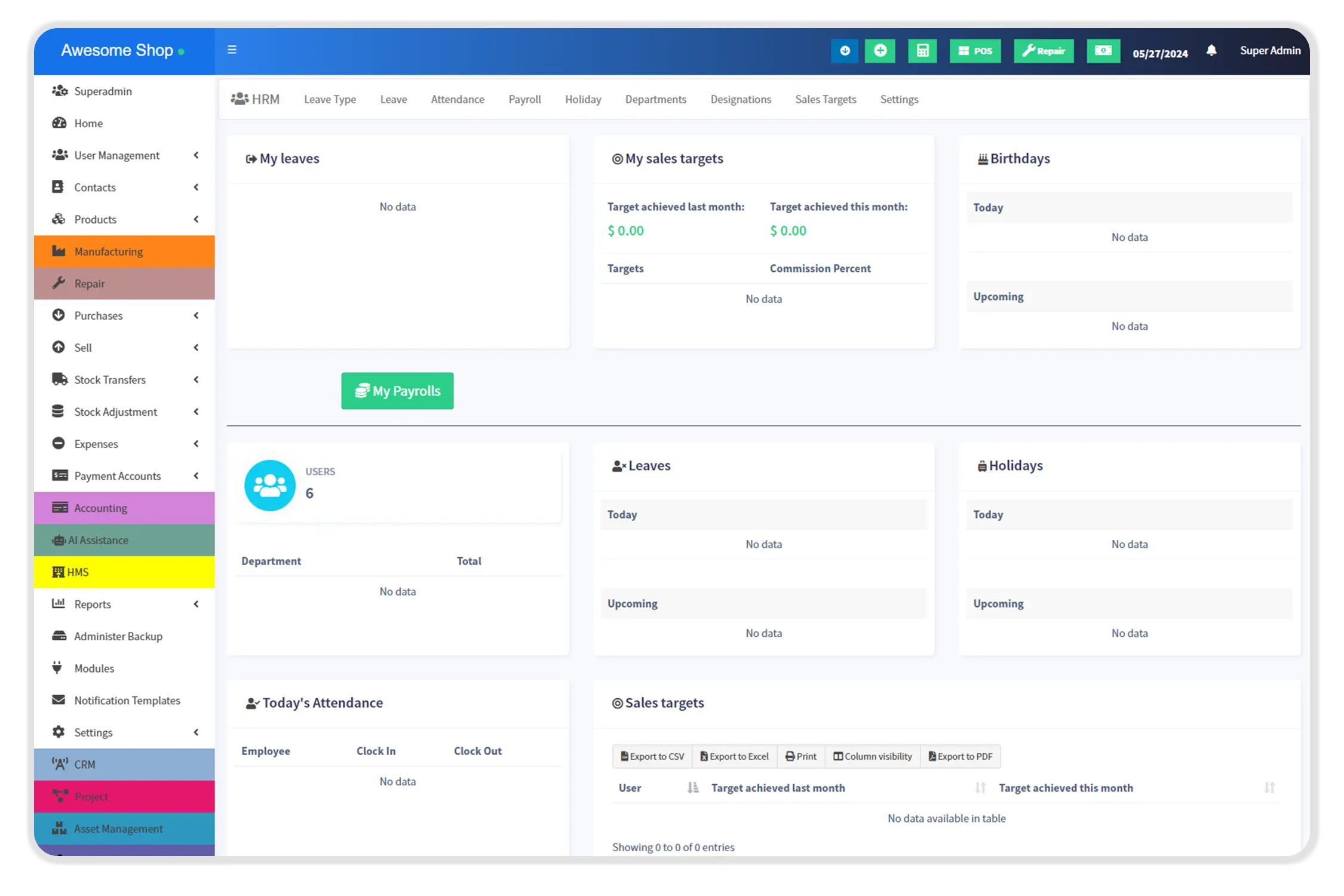Screen dimensions: 1344x896
Task: Switch to the Leave Type tab
Action: (x=330, y=99)
